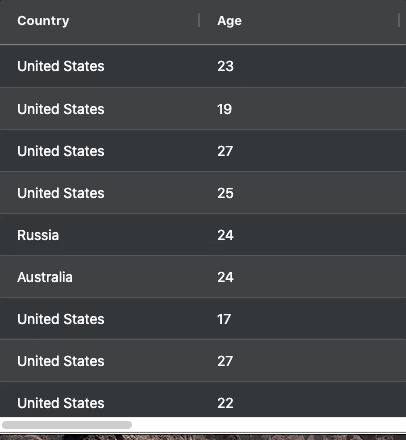Select United States in the age 22 row
The image size is (406, 440).
(61, 403)
